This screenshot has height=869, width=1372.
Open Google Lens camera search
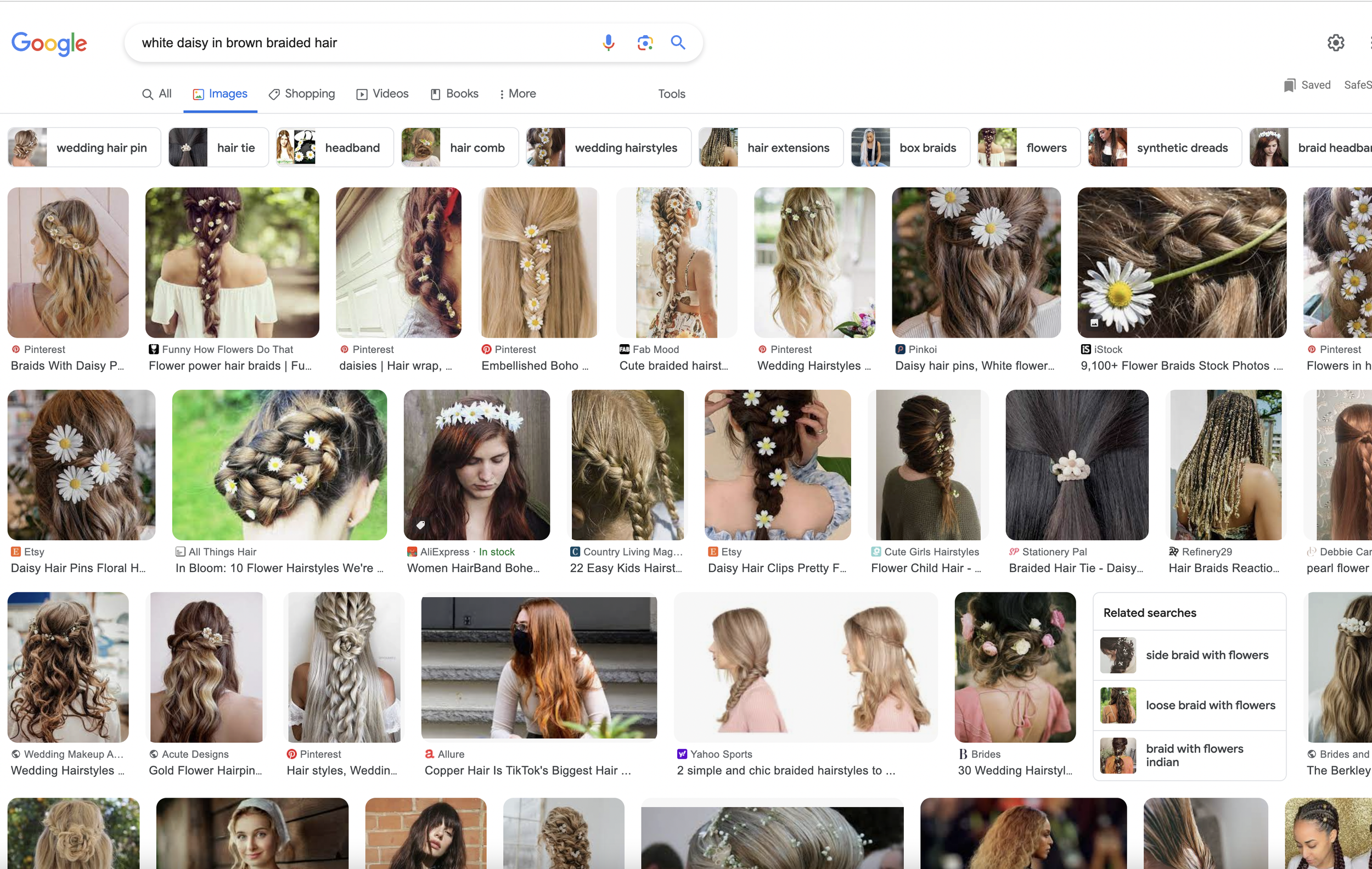pos(644,43)
